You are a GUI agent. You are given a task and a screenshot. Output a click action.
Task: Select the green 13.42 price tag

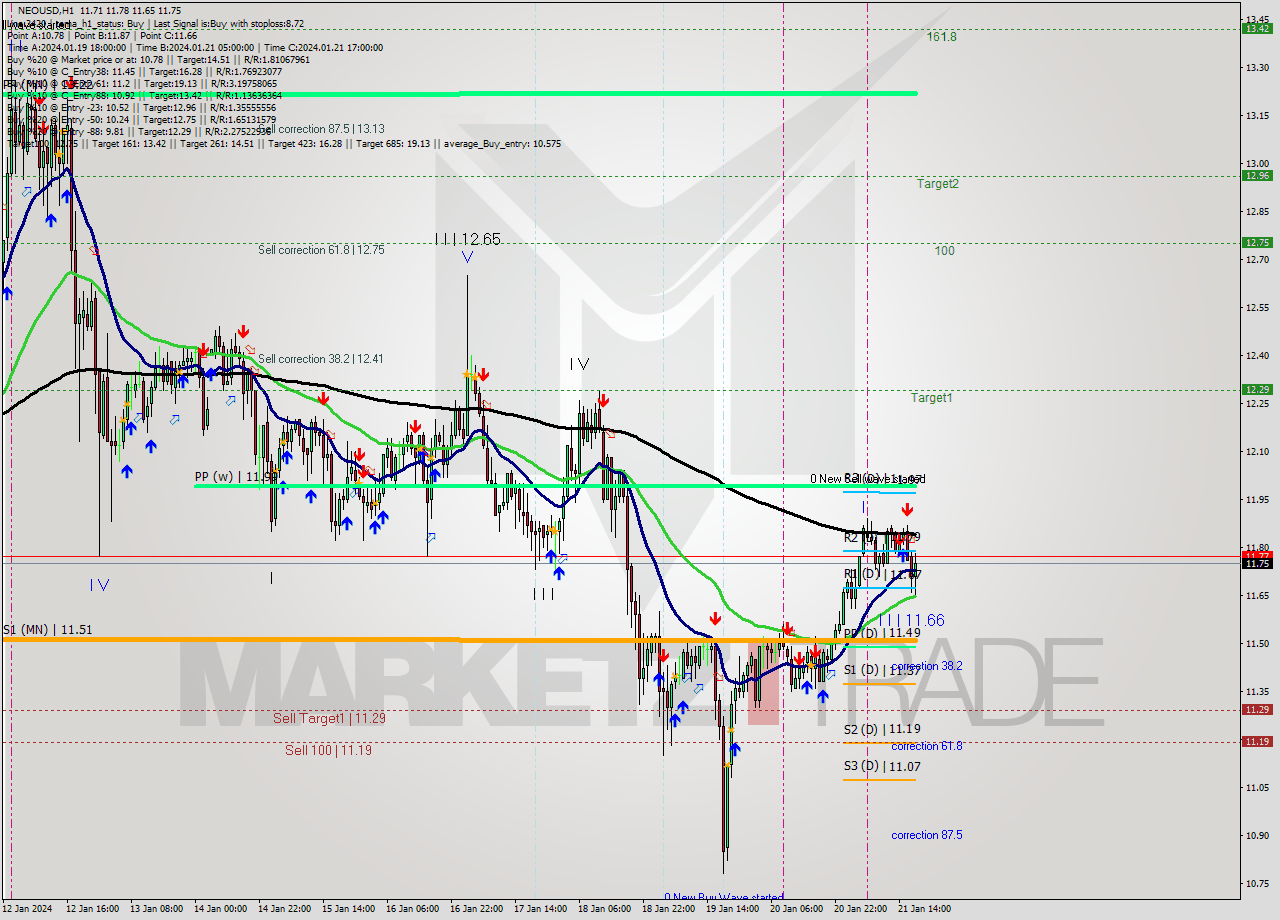pos(1256,28)
